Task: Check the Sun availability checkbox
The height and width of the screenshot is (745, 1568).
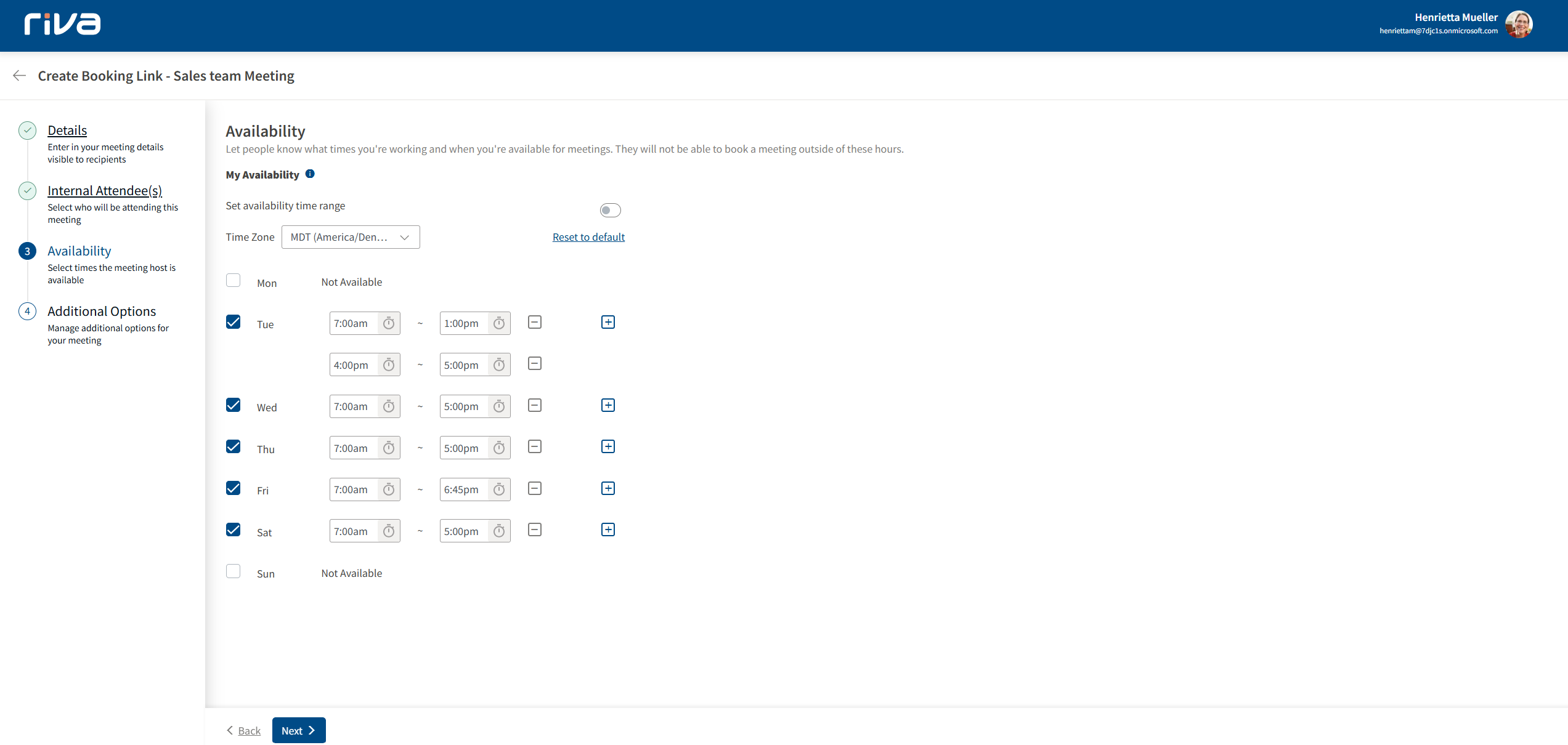Action: [233, 571]
